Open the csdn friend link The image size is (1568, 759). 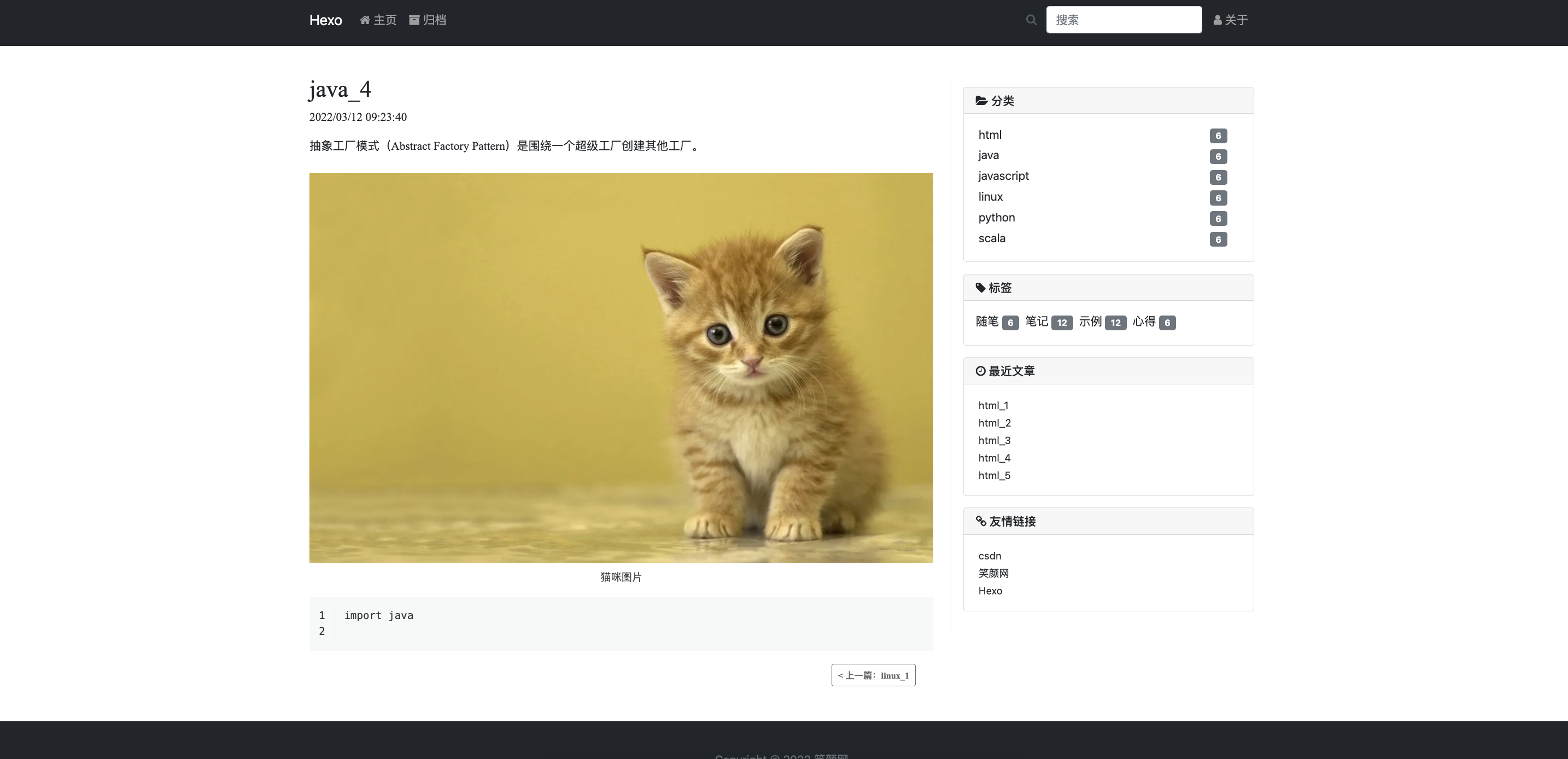coord(990,556)
